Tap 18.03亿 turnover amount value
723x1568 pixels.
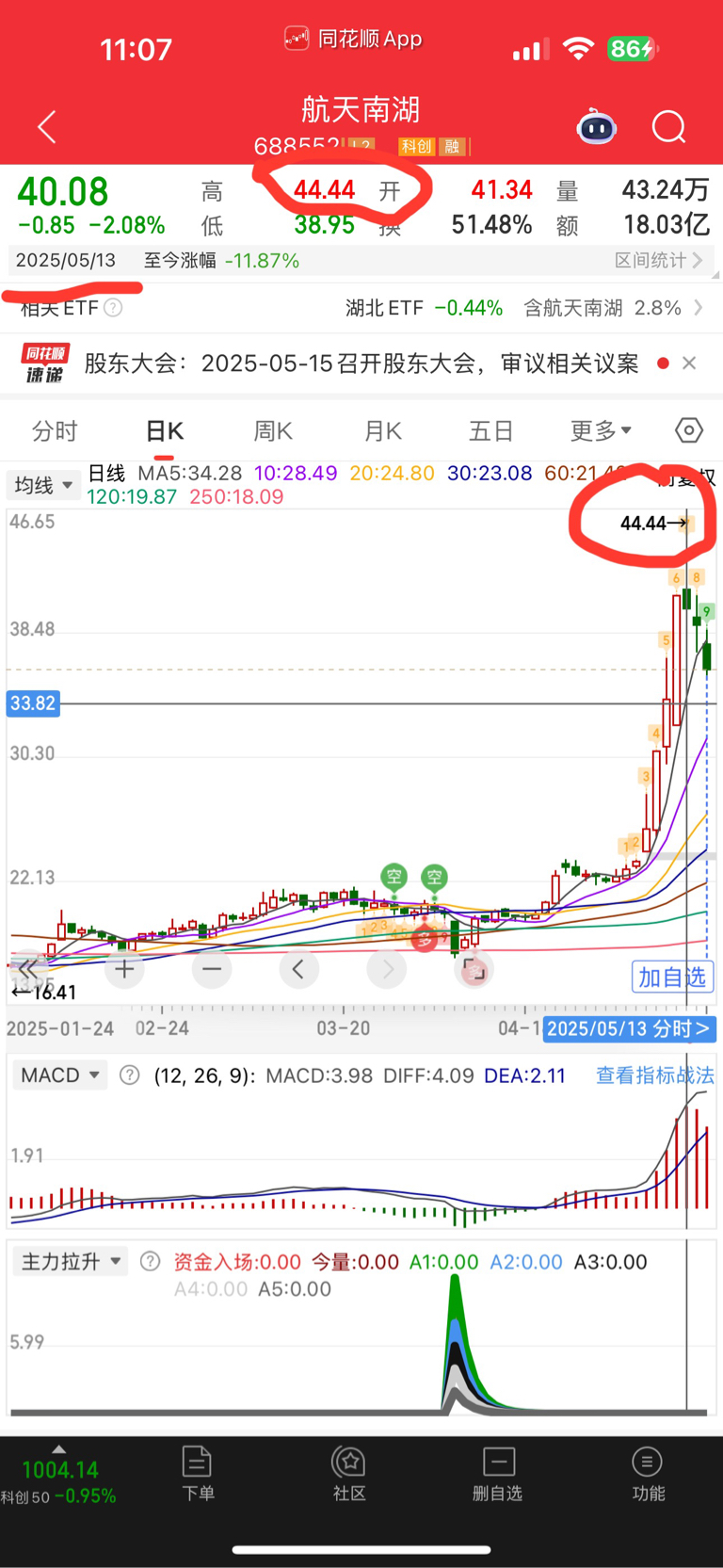(667, 225)
